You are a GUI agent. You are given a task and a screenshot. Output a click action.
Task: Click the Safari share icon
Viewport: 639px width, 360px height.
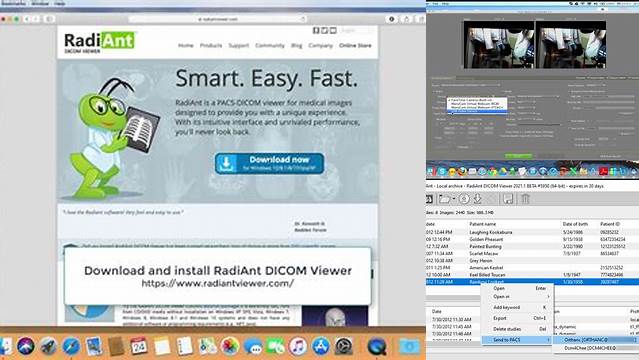(x=406, y=19)
